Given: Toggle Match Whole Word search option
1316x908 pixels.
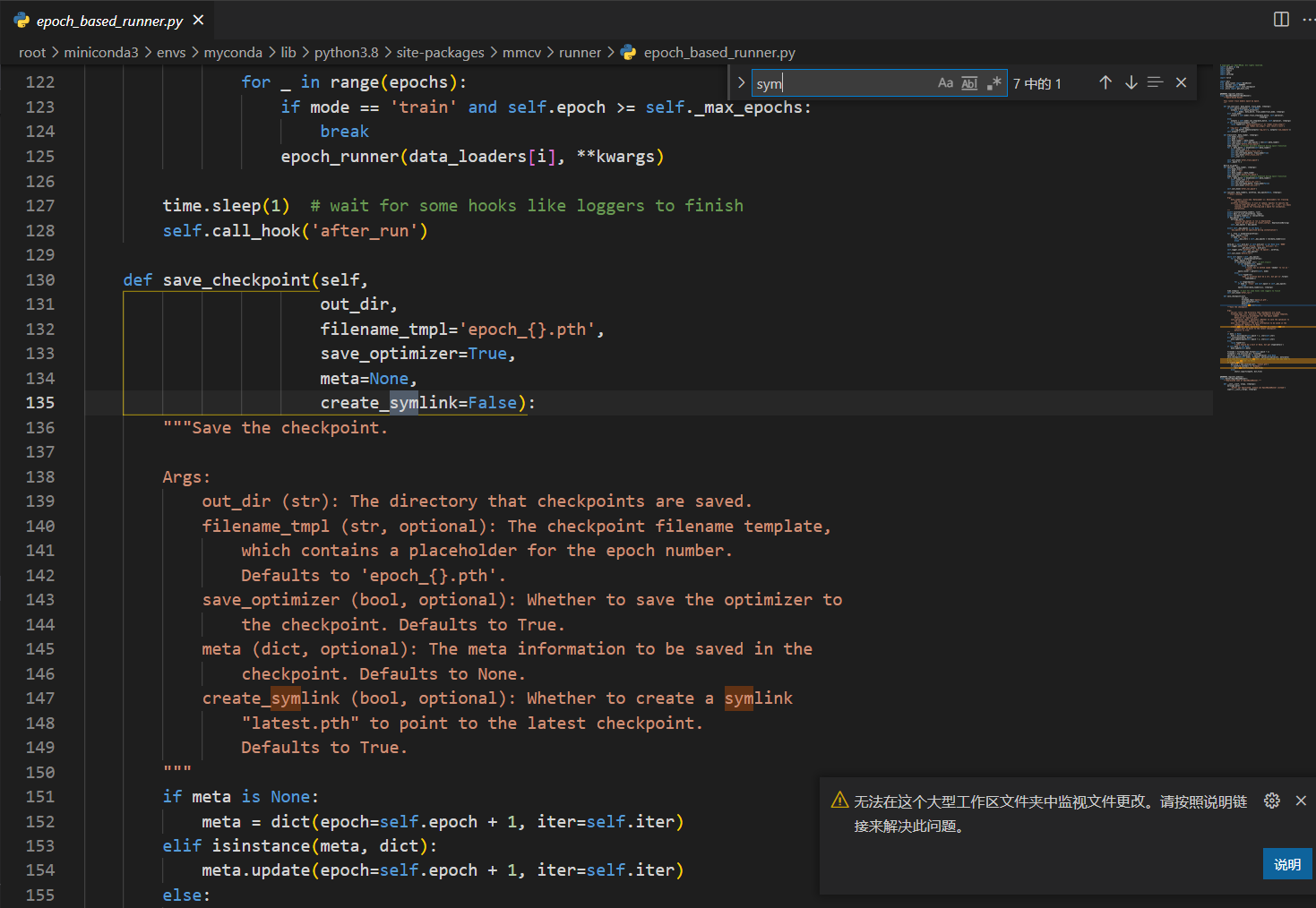Looking at the screenshot, I should tap(969, 82).
